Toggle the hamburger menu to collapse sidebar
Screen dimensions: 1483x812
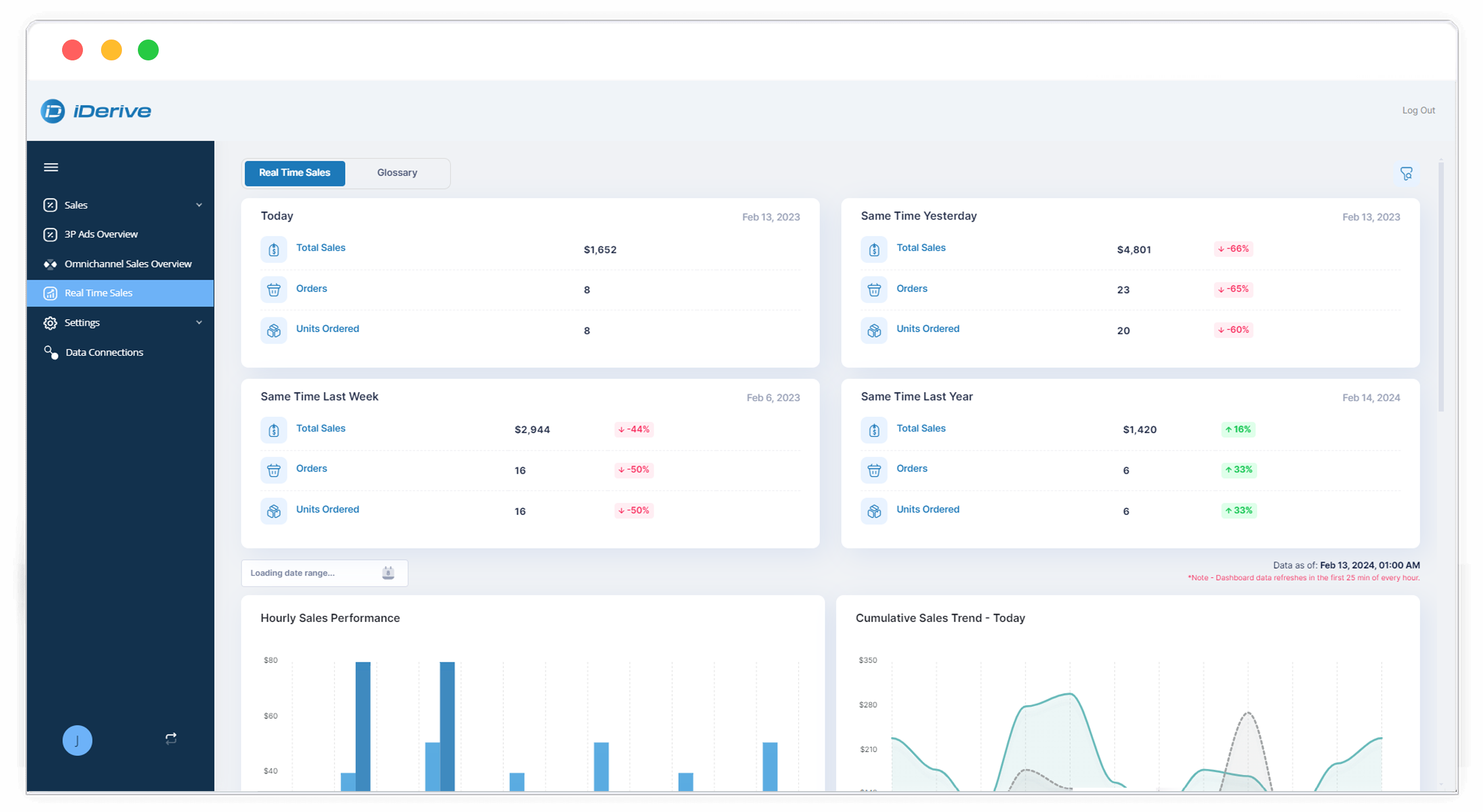click(51, 167)
